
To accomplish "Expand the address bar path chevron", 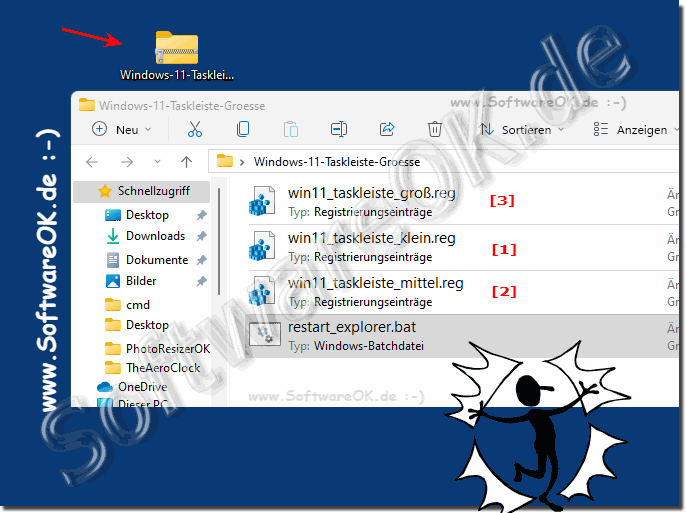I will coord(242,162).
